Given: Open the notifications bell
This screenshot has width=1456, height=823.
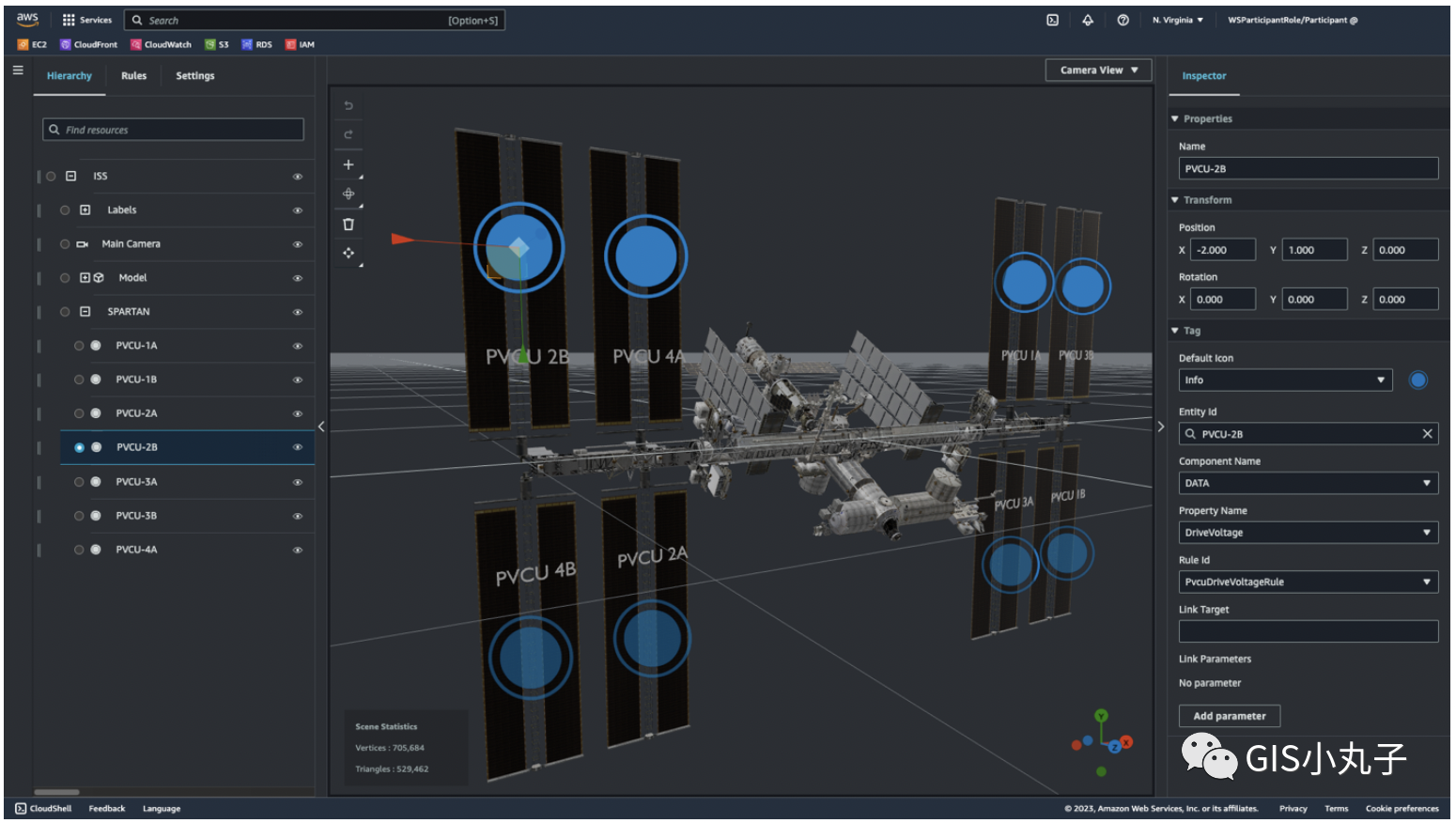Looking at the screenshot, I should pyautogui.click(x=1088, y=20).
